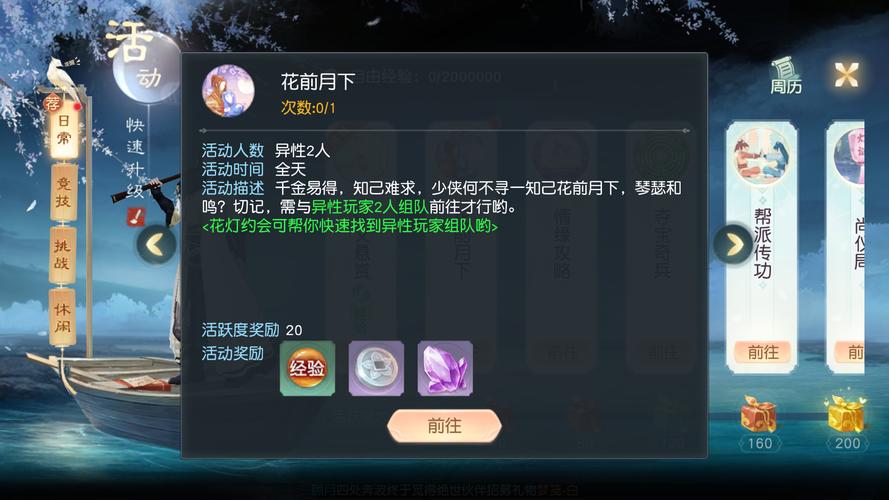The image size is (889, 500).
Task: Tap the red exclamation mark notice icon
Action: coord(136,216)
